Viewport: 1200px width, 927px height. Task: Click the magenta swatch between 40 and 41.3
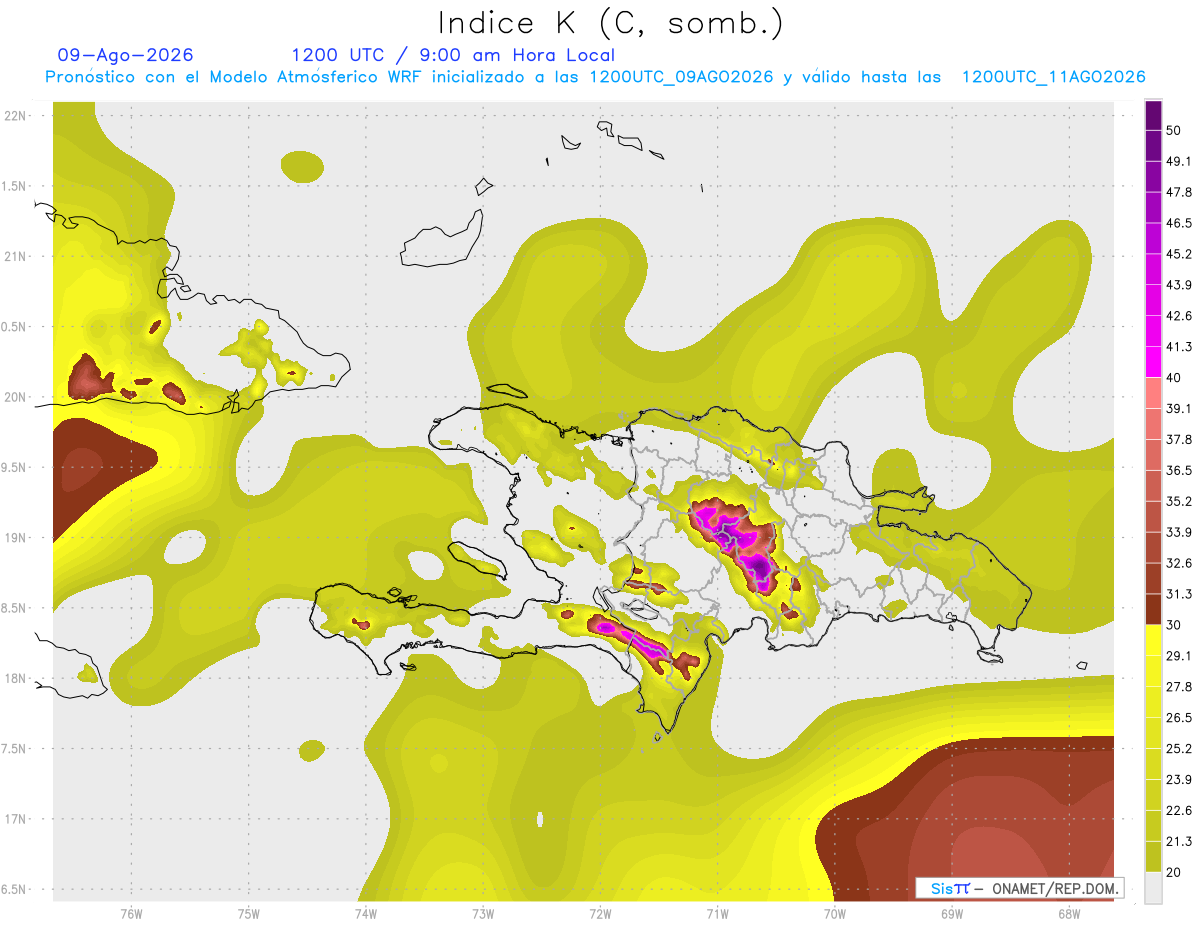[1153, 362]
